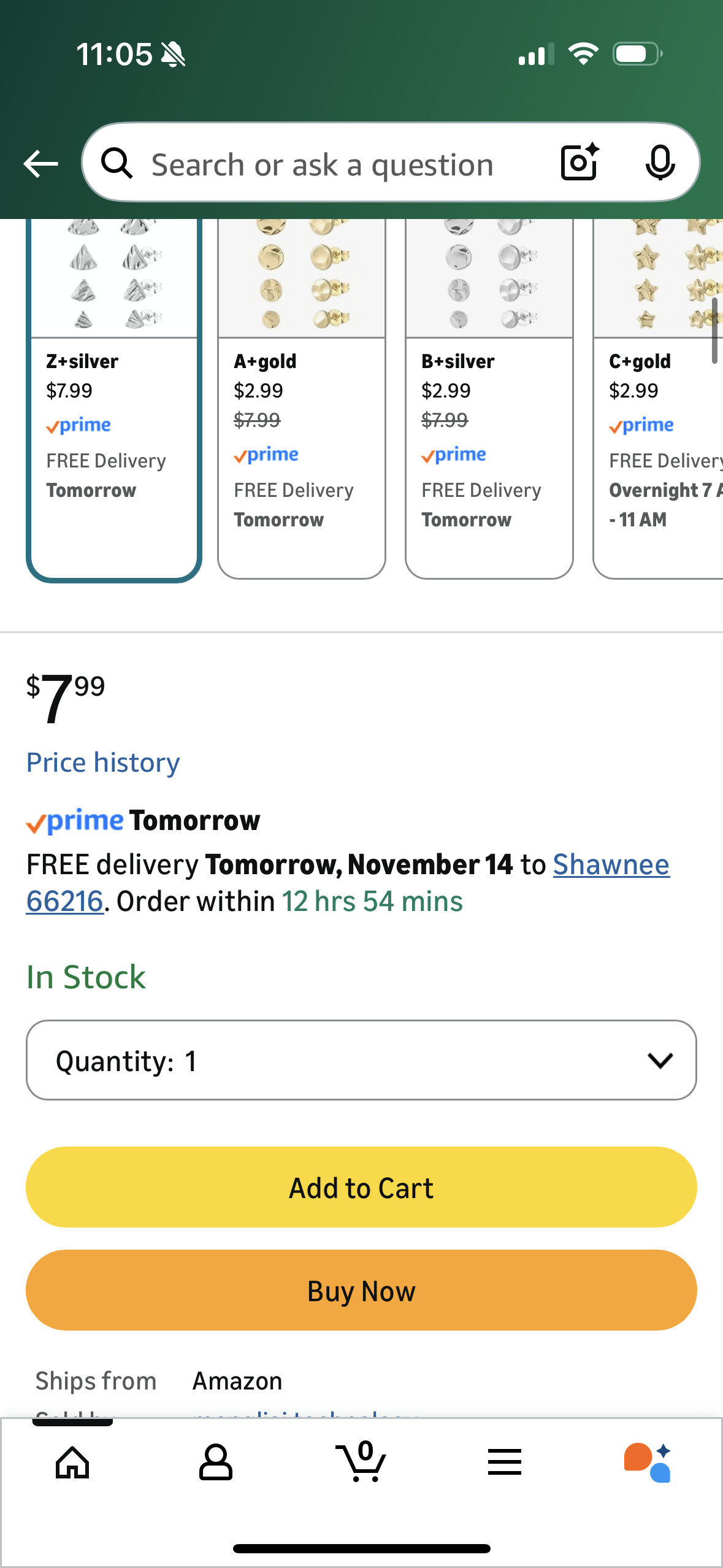Tap the magnifying glass search icon

pyautogui.click(x=117, y=164)
